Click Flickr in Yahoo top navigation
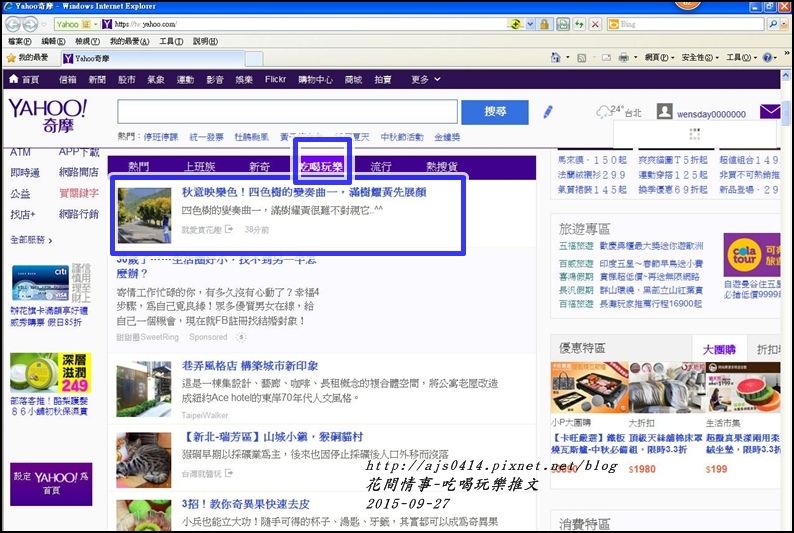 pos(275,79)
